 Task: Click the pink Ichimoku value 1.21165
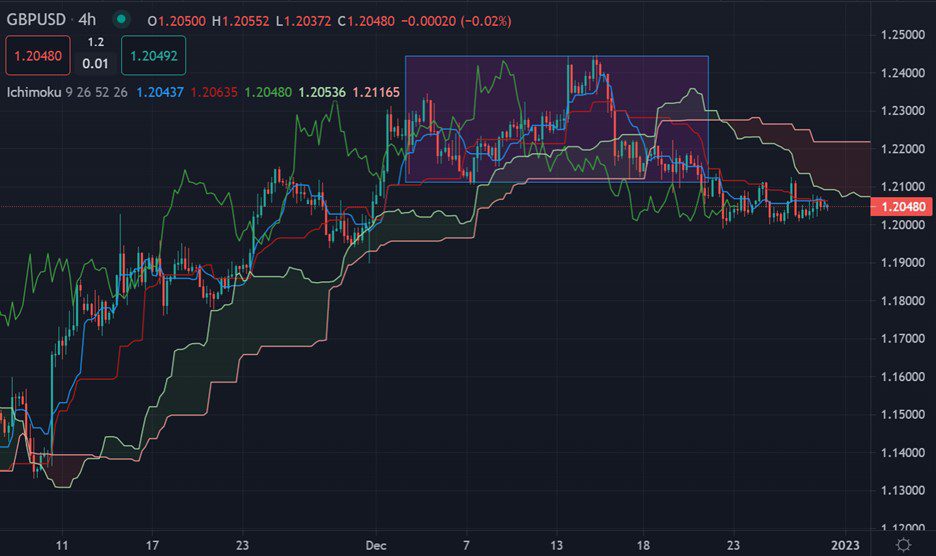[376, 93]
